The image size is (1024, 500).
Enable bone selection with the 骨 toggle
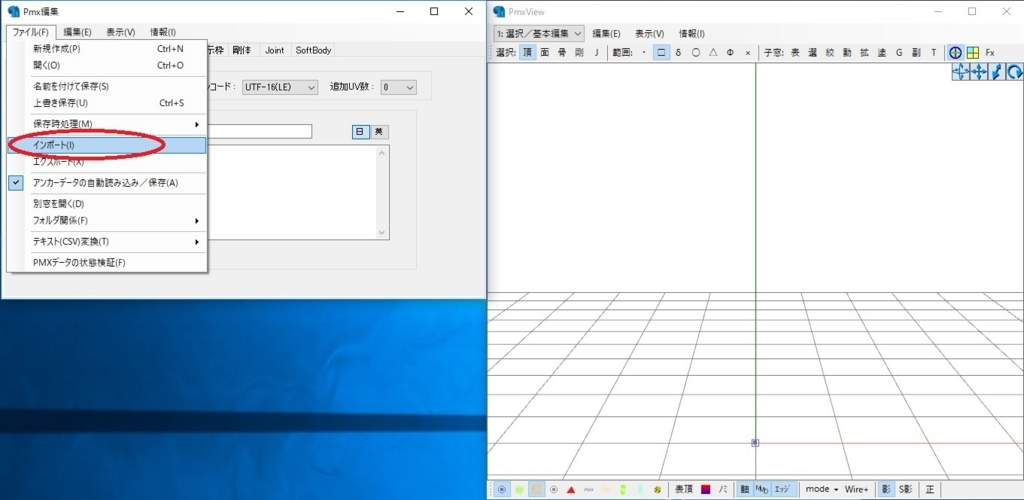(562, 53)
